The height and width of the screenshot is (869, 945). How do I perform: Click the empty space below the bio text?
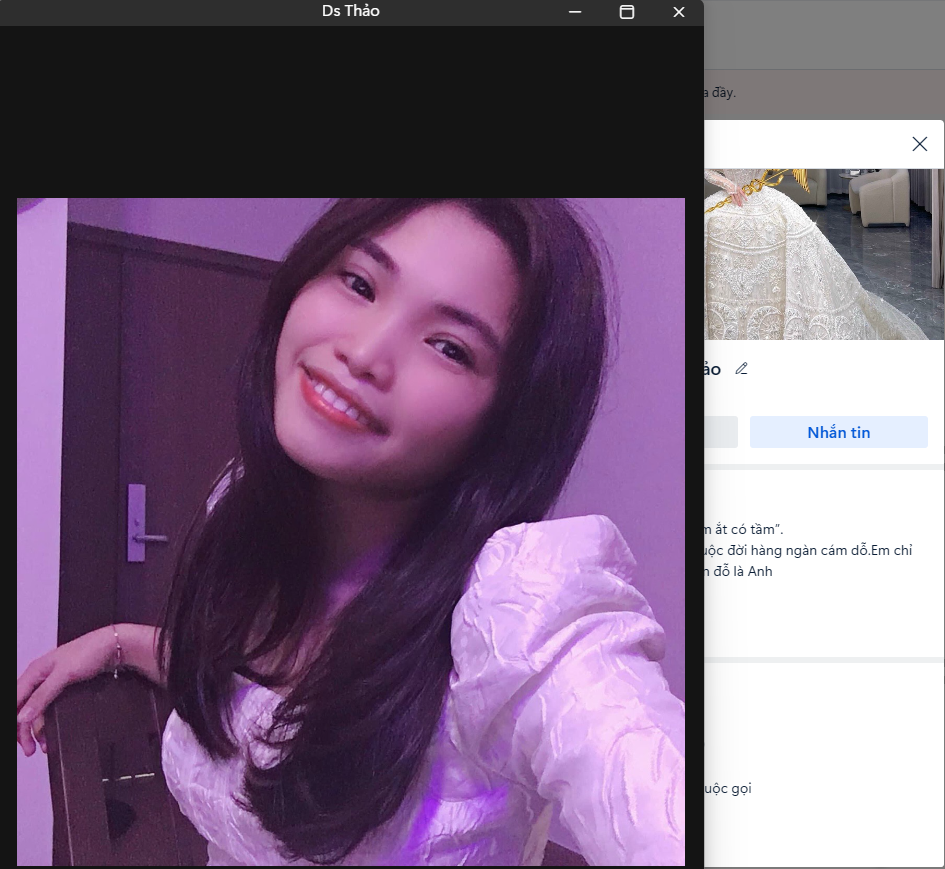[820, 620]
